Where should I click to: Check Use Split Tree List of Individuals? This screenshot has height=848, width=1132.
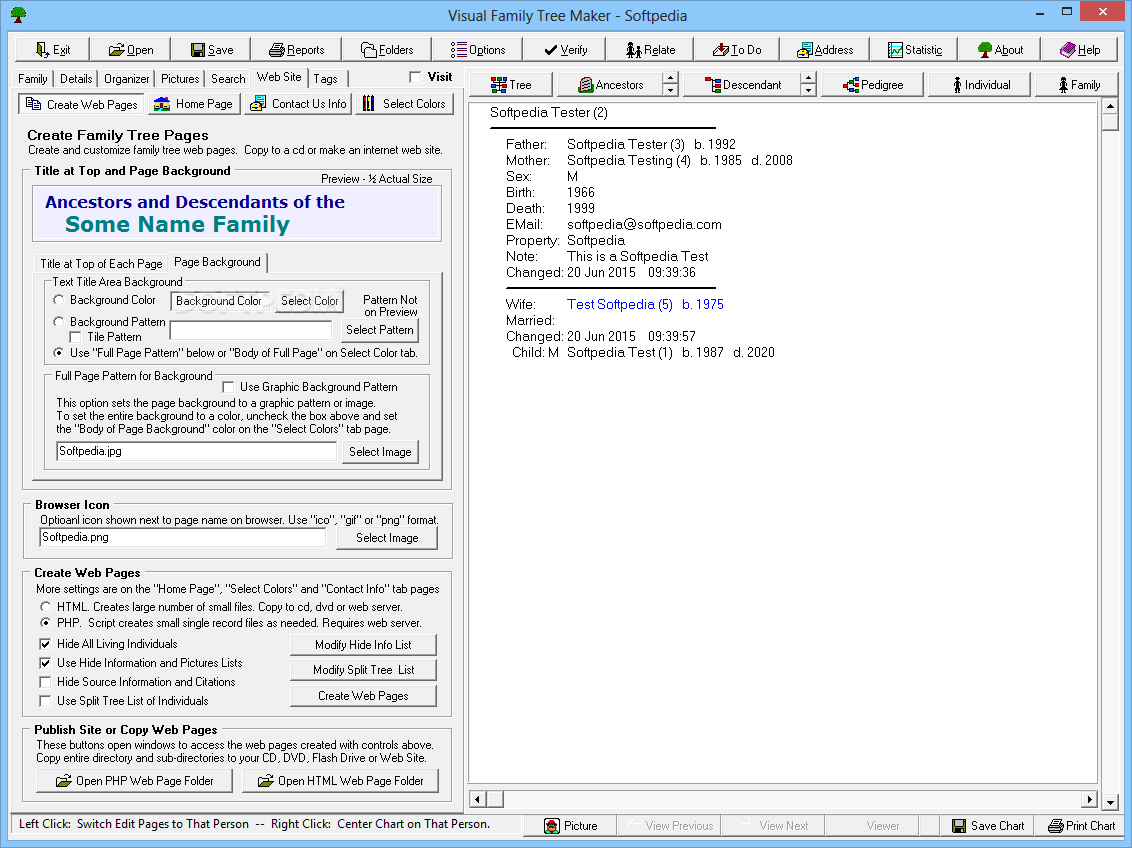45,701
